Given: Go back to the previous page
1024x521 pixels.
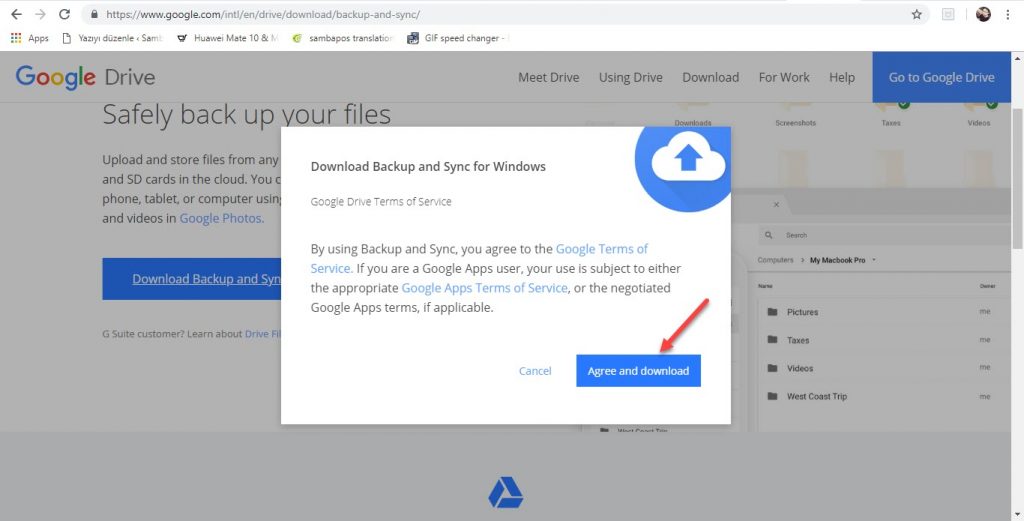Looking at the screenshot, I should pyautogui.click(x=16, y=14).
